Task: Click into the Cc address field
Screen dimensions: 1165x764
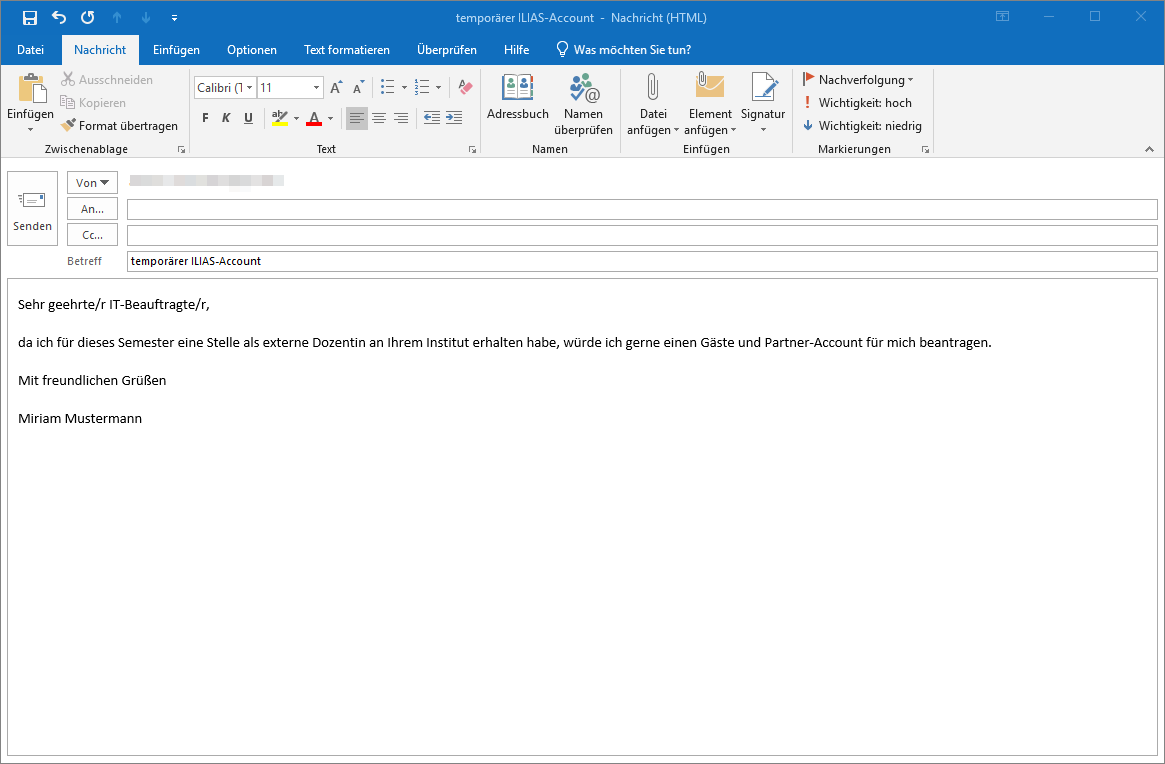Action: (x=642, y=236)
